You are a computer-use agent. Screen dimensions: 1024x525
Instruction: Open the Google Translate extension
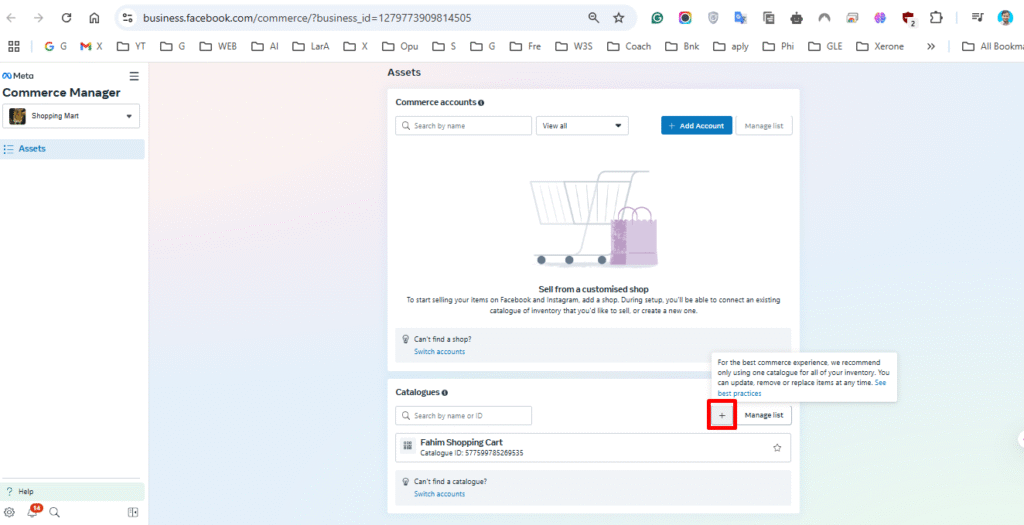(741, 18)
